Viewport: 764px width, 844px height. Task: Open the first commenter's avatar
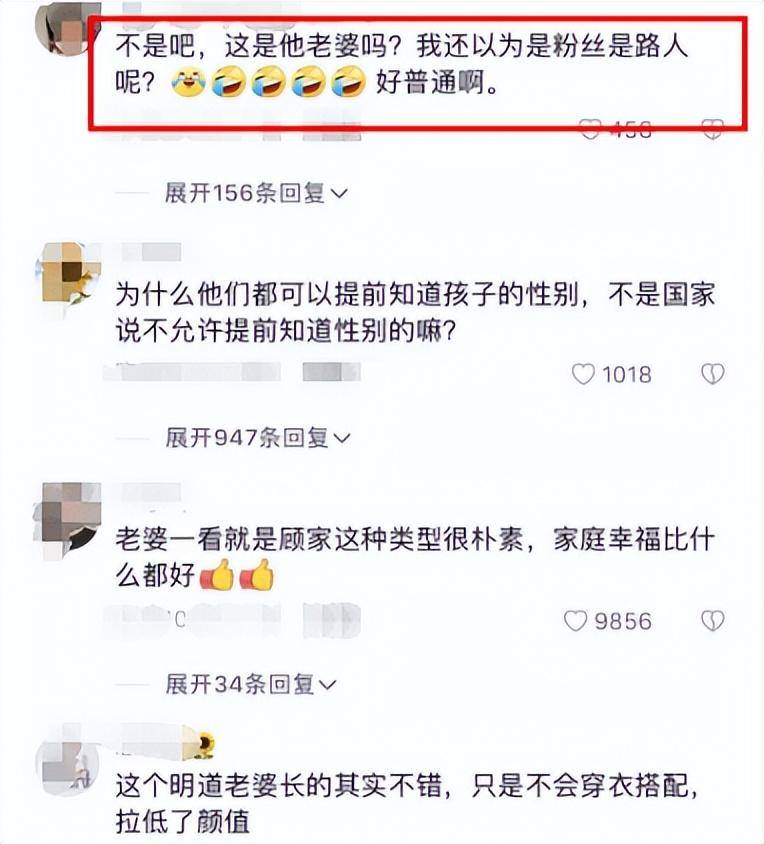(x=68, y=27)
